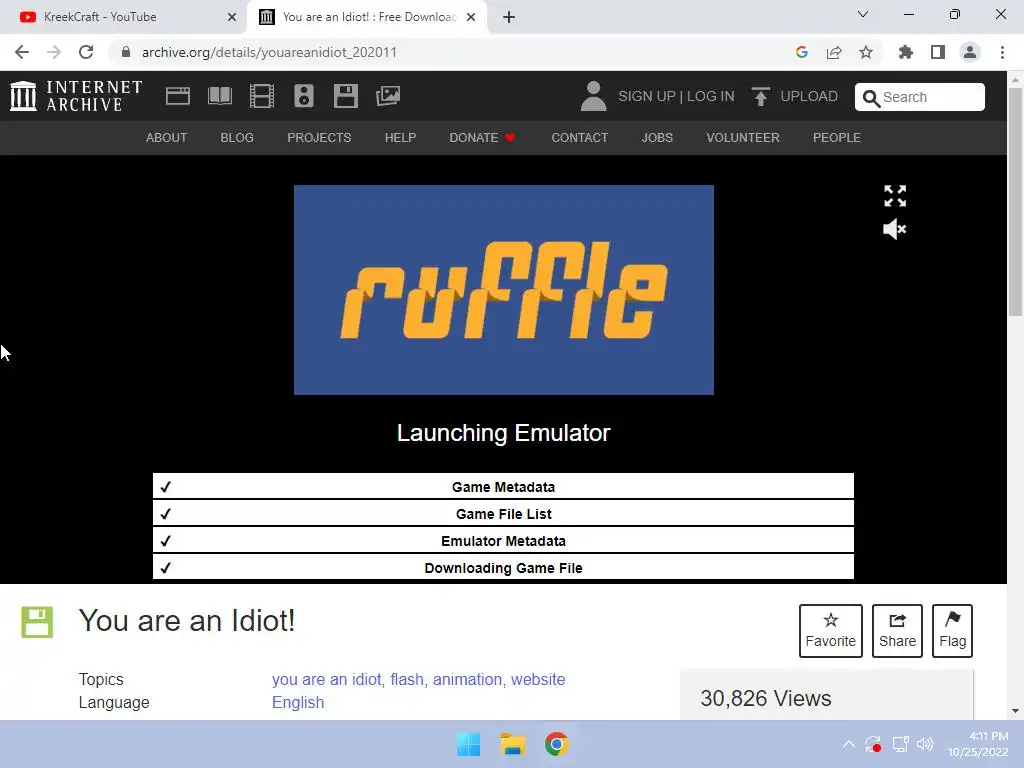Close the KreekCraft YouTube tab

[232, 17]
